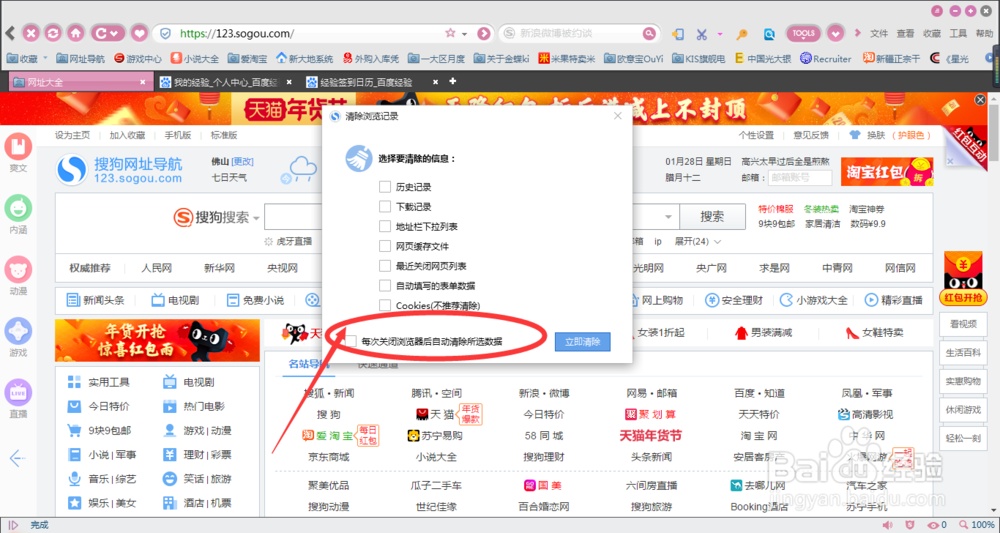Click the pink TOOLS button
Screen dimensions: 1000x533
(804, 33)
